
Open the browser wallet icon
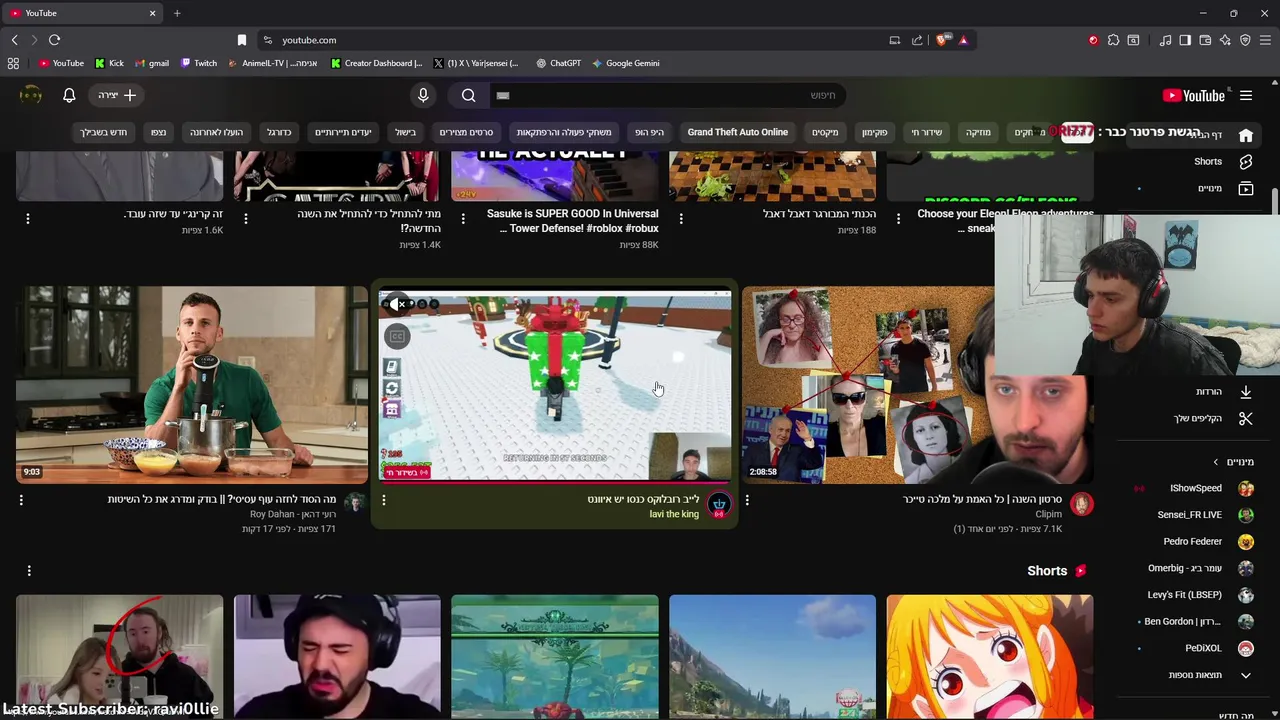tap(1205, 40)
